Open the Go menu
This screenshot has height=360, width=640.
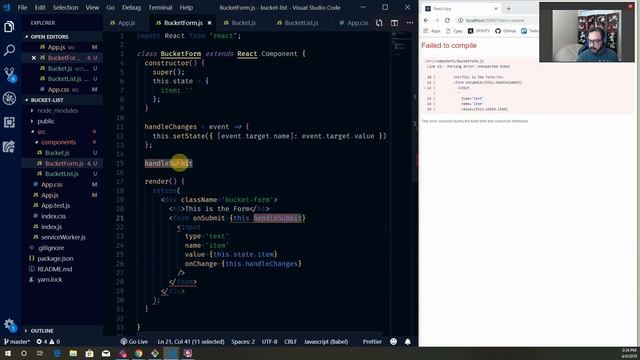(x=111, y=7)
